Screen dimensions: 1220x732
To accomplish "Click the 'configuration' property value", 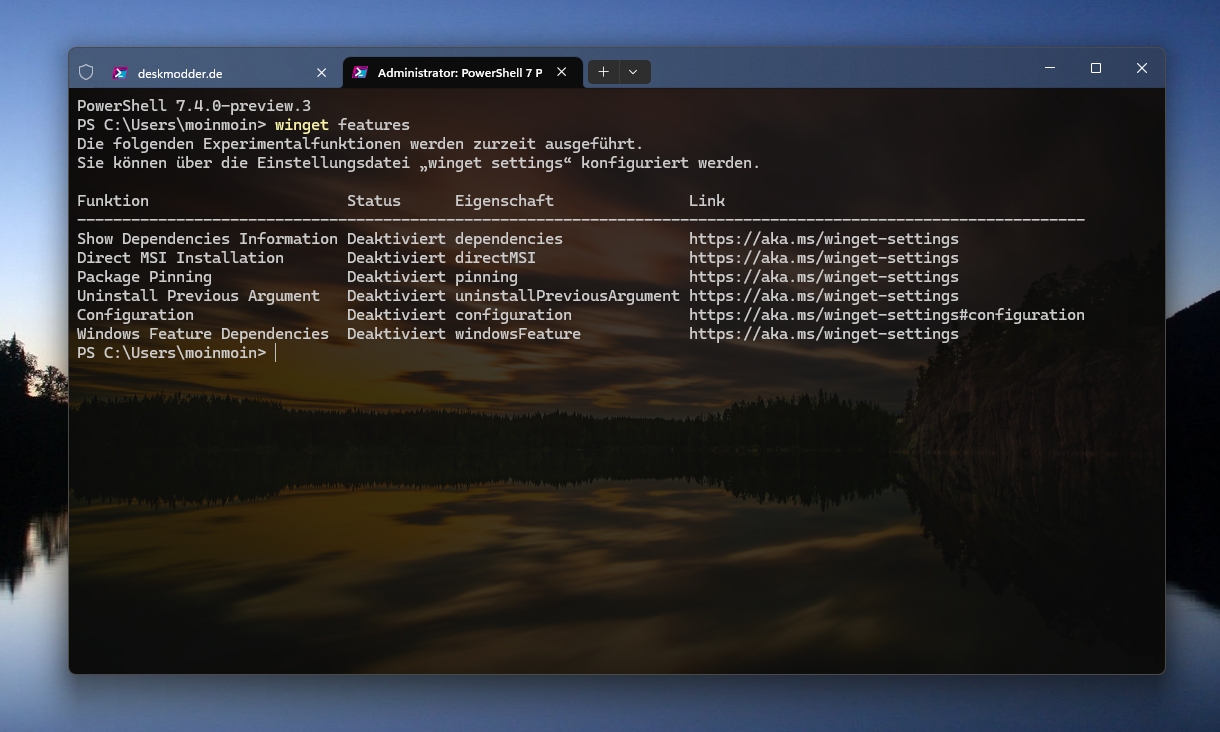I will (513, 315).
